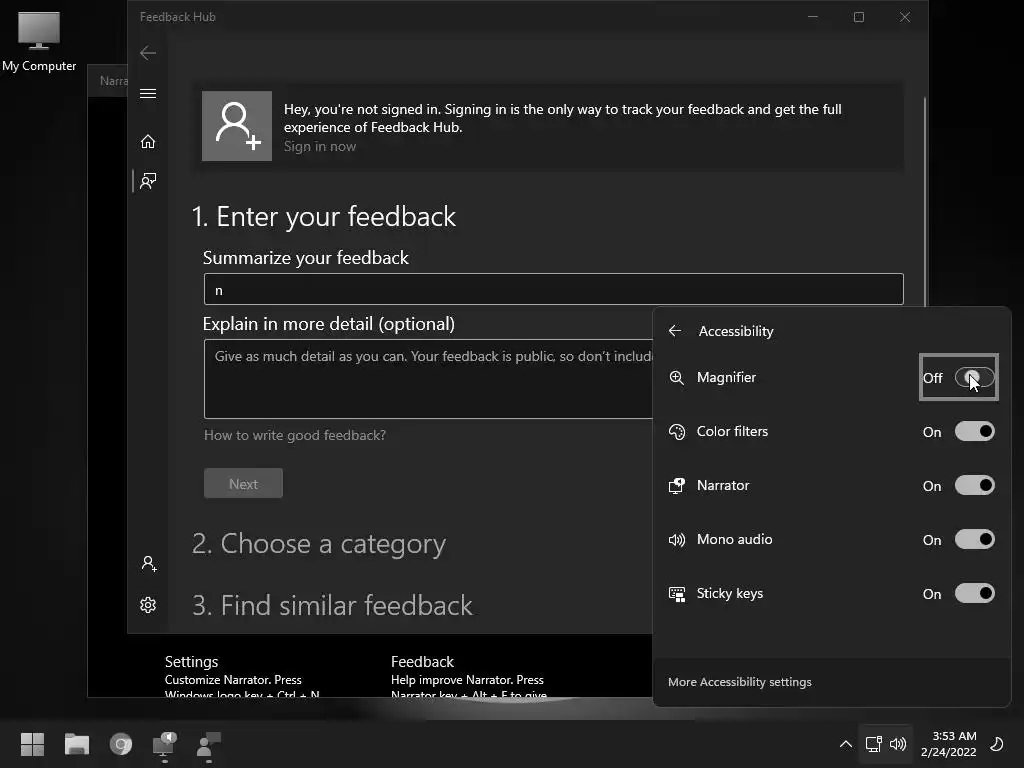The image size is (1024, 768).
Task: Minimize the Feedback Hub window
Action: 813,17
